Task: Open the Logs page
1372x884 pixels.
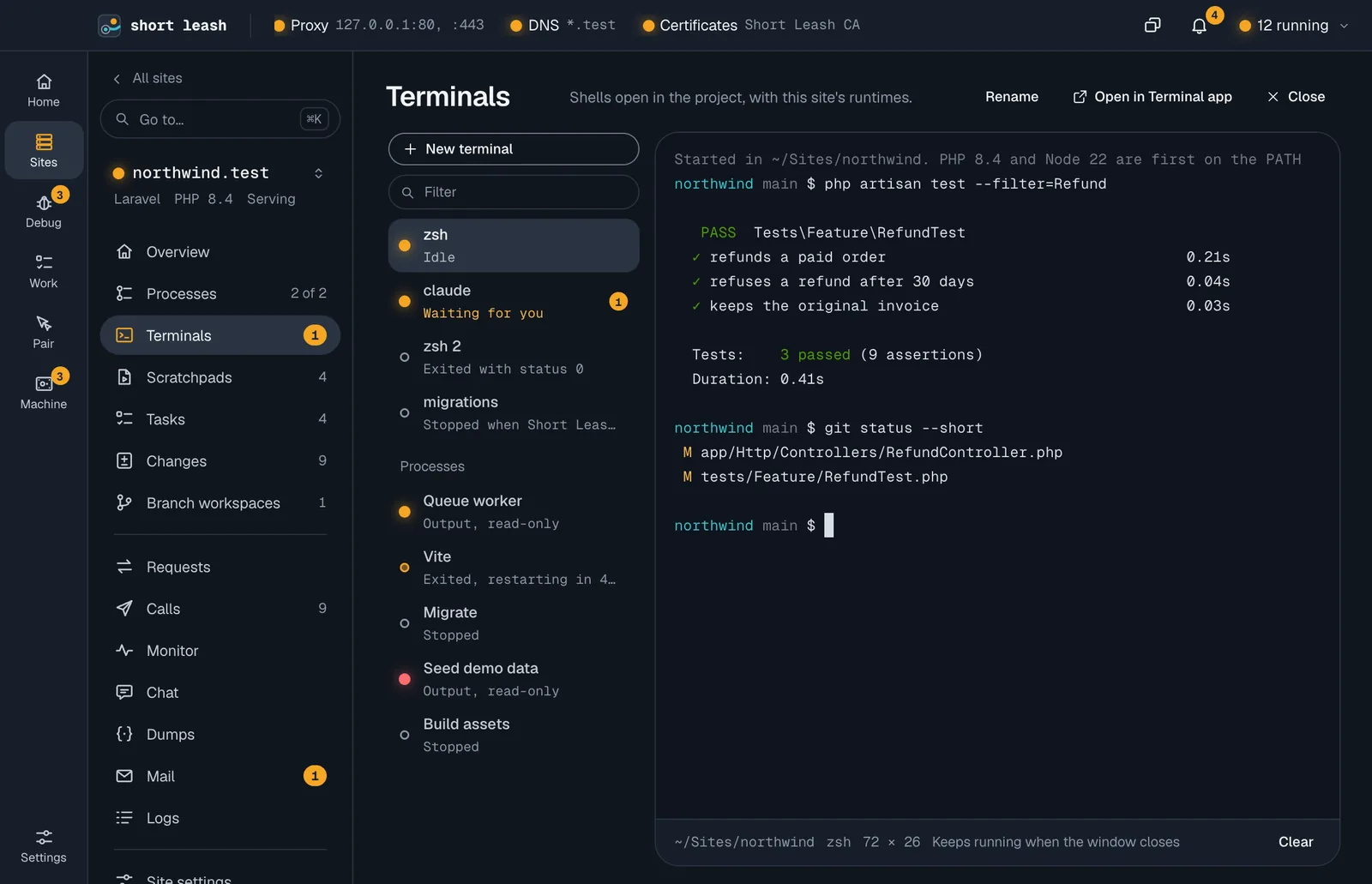Action: pyautogui.click(x=220, y=818)
